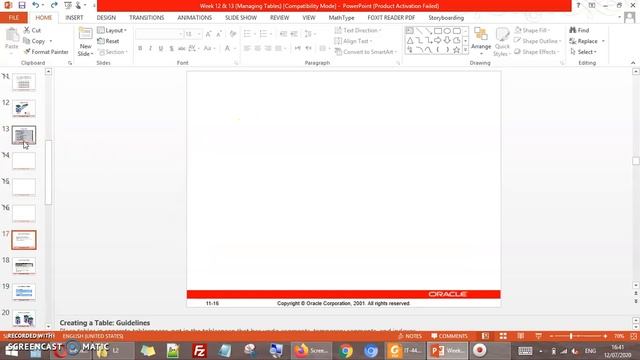The image size is (640, 360).
Task: Open Align Text options
Action: pos(353,41)
